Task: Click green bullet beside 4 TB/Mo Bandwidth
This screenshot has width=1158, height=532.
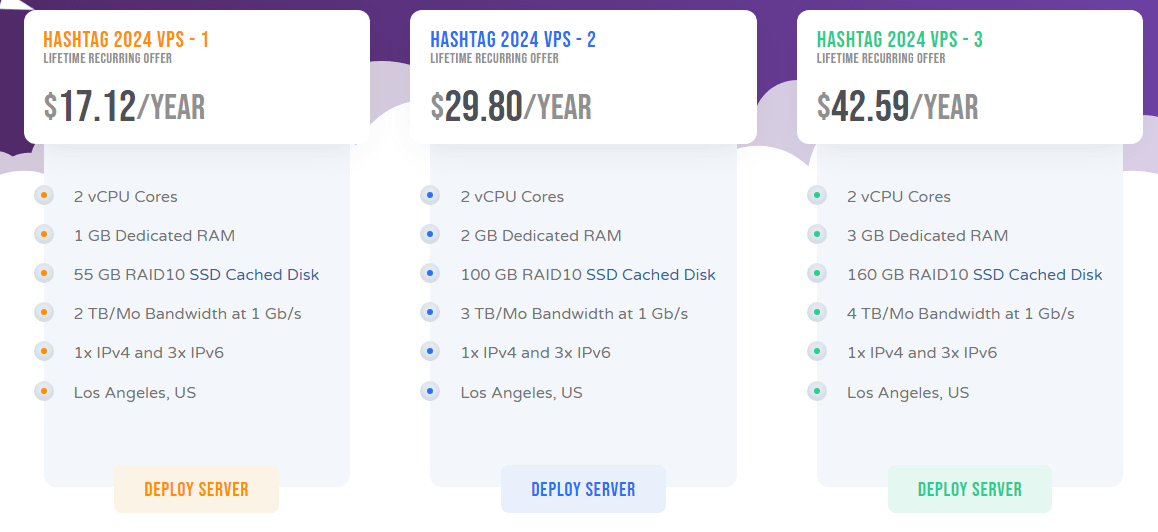Action: click(x=817, y=313)
